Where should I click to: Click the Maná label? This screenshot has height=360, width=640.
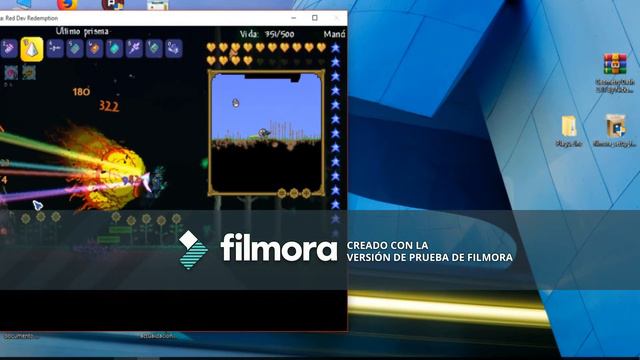point(335,34)
